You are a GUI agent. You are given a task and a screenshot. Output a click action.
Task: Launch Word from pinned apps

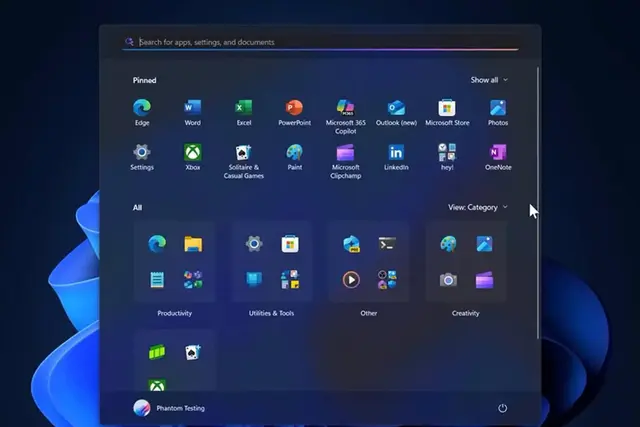click(x=192, y=112)
